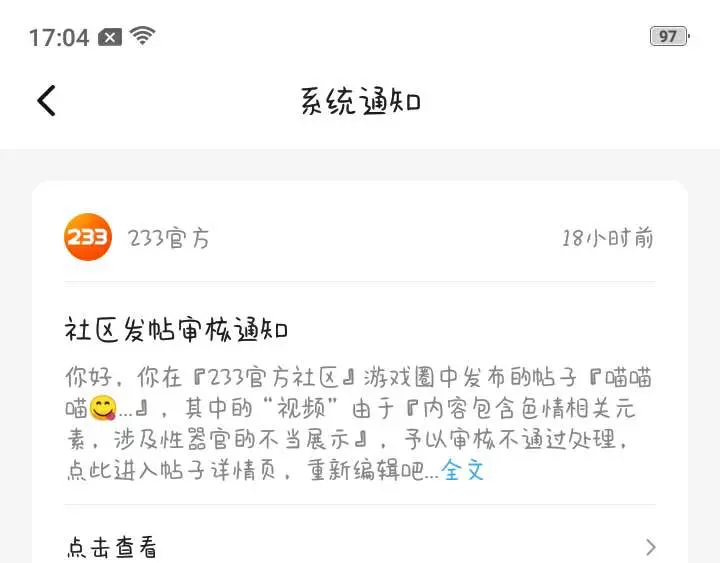Screen dimensions: 720x563
Task: Go back using the left arrow
Action: click(46, 100)
